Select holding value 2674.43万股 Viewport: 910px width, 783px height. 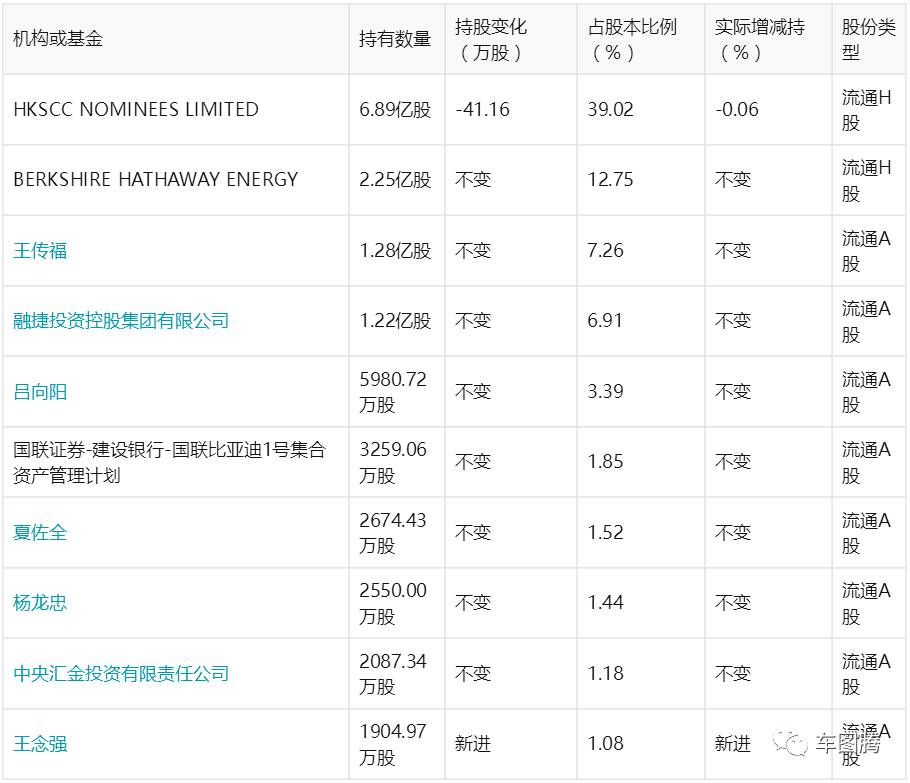click(393, 532)
